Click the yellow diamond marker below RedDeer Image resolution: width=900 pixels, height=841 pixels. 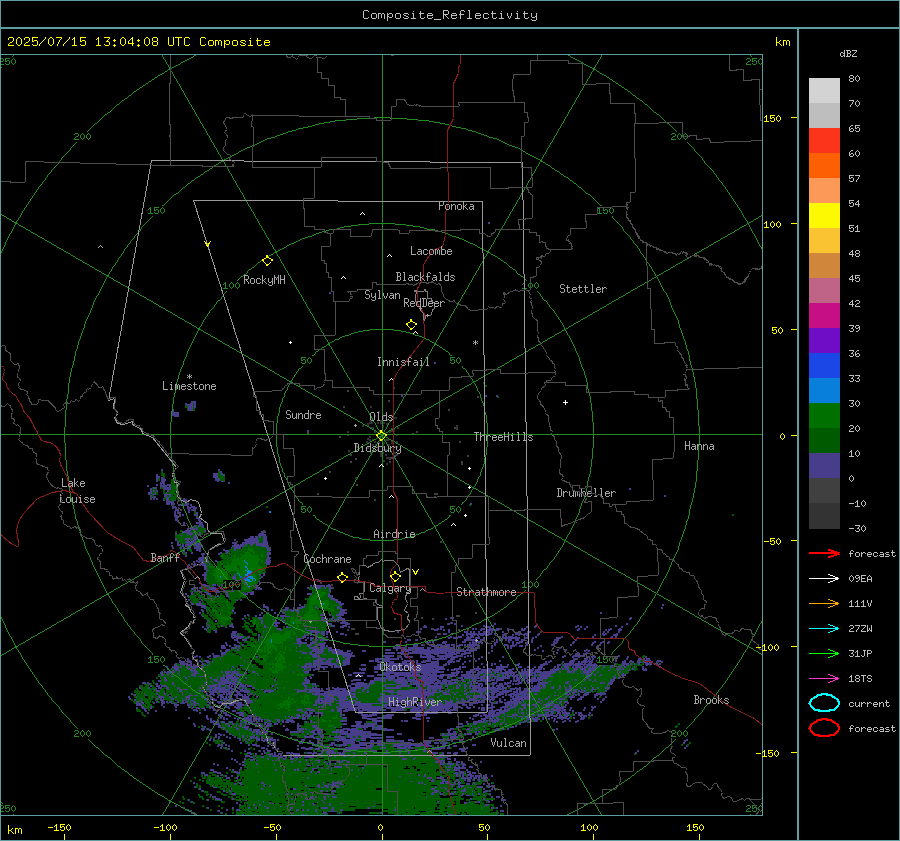pyautogui.click(x=412, y=324)
